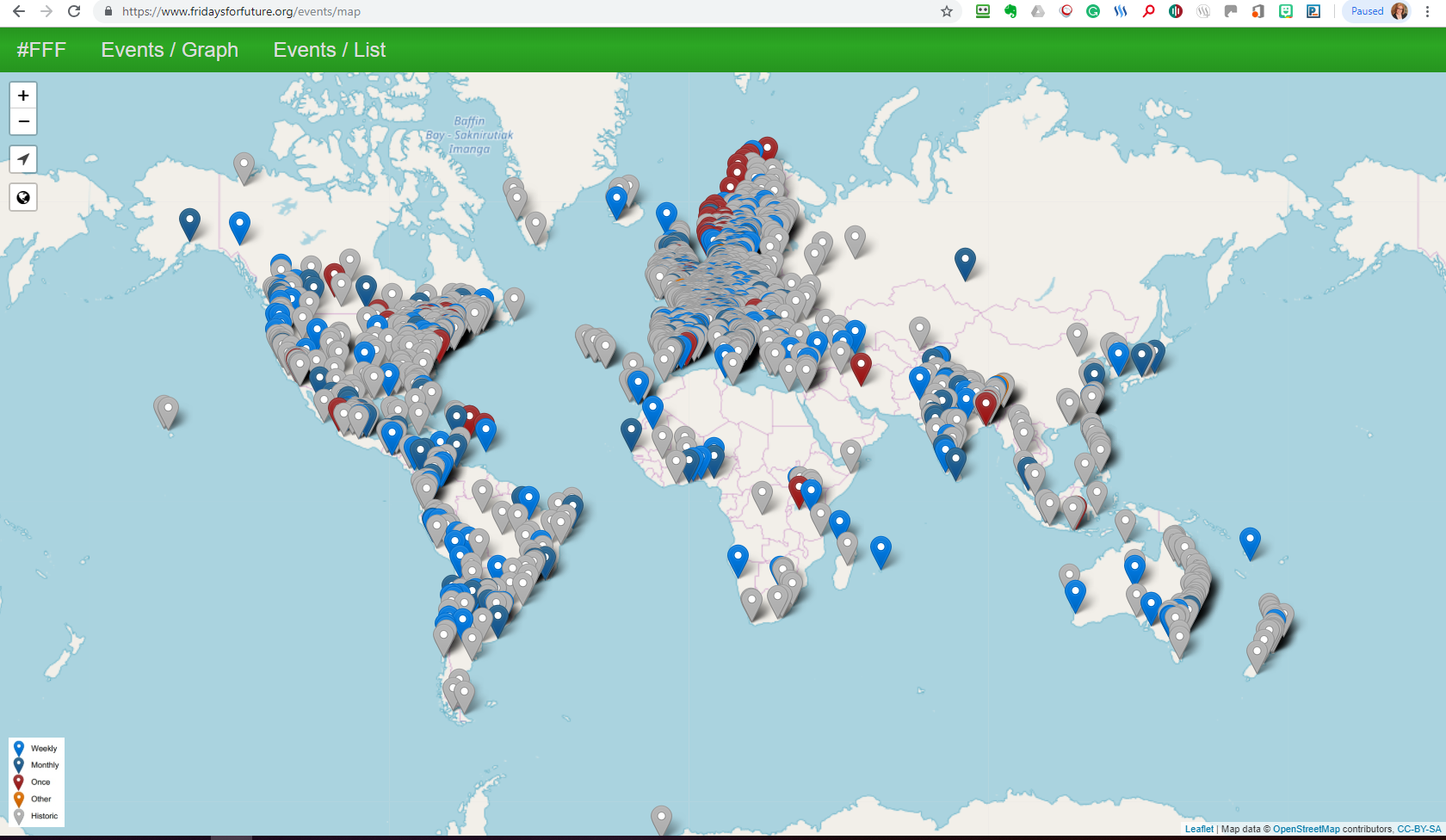Click the Monthly legend label
Screen dimensions: 1446x840
(x=45, y=765)
